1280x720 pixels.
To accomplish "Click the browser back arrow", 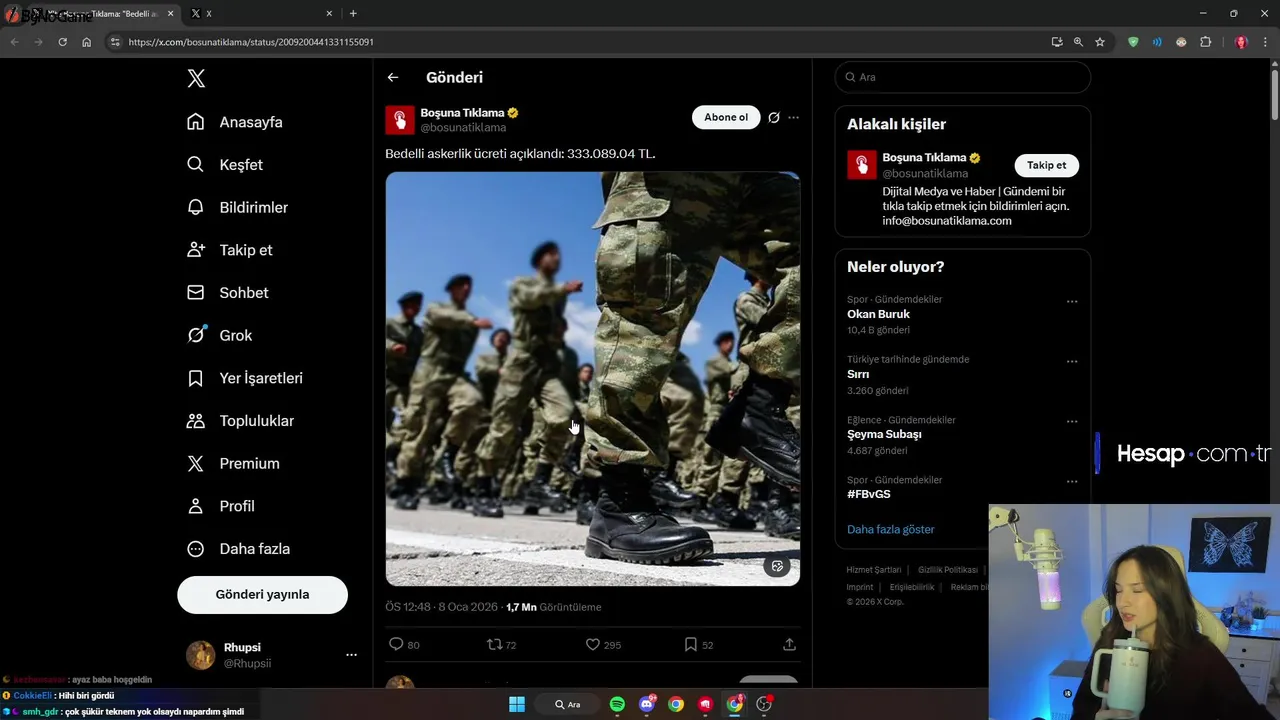I will tap(14, 42).
